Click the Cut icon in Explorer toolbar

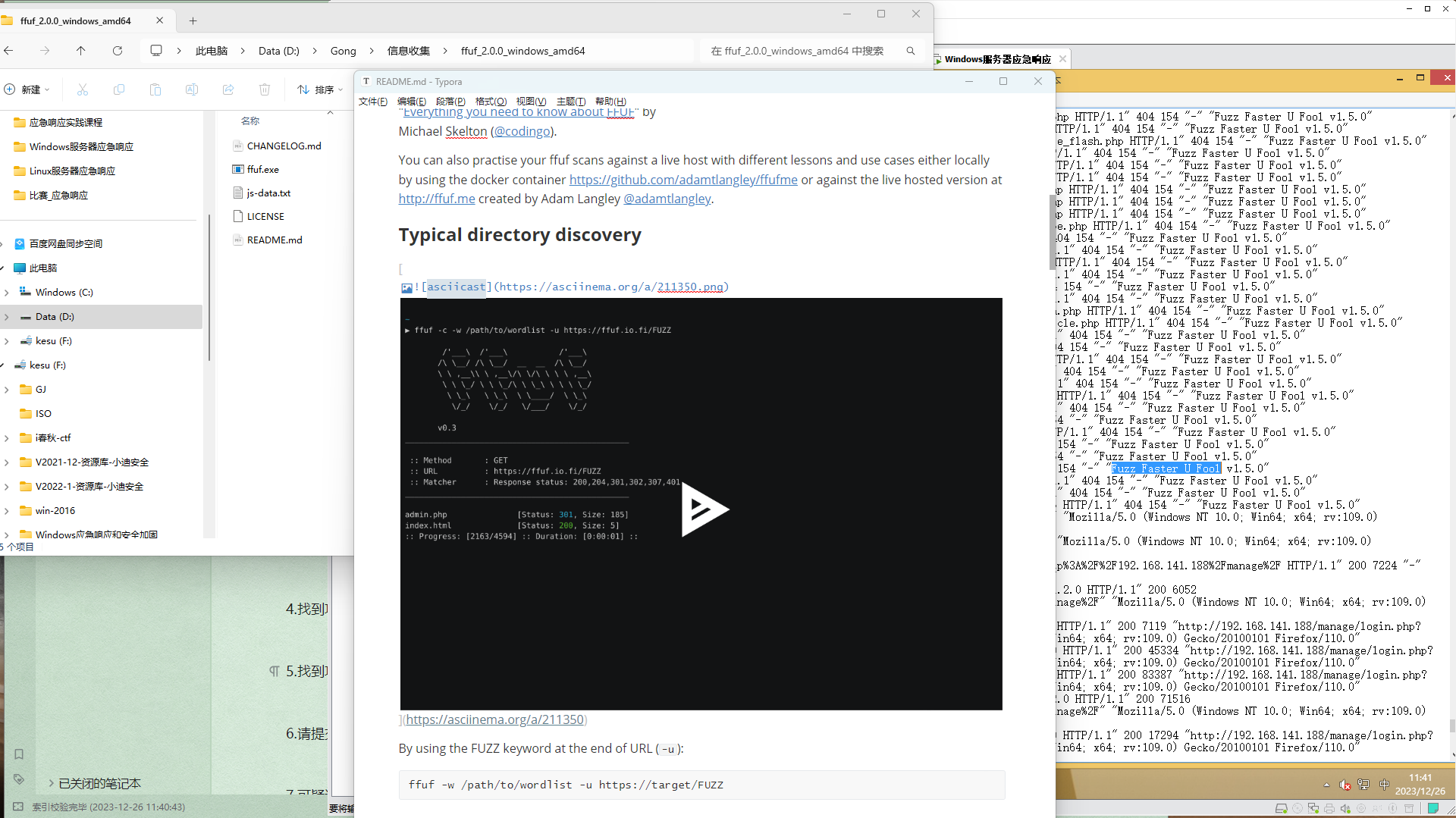coord(83,89)
